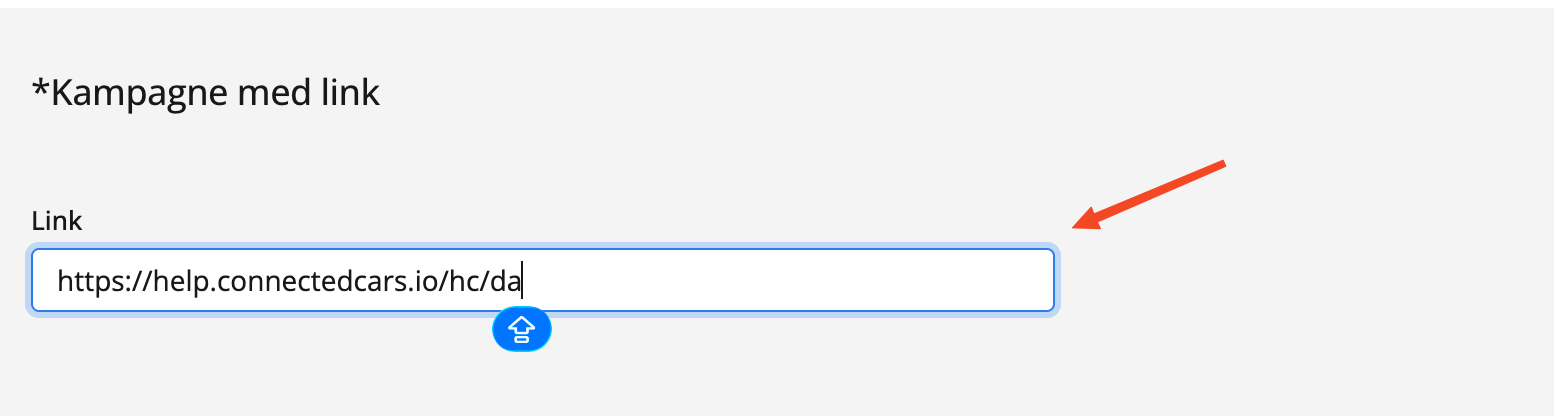The height and width of the screenshot is (416, 1554).
Task: Click the upward arrow glyph in the blue badge
Action: [x=521, y=325]
